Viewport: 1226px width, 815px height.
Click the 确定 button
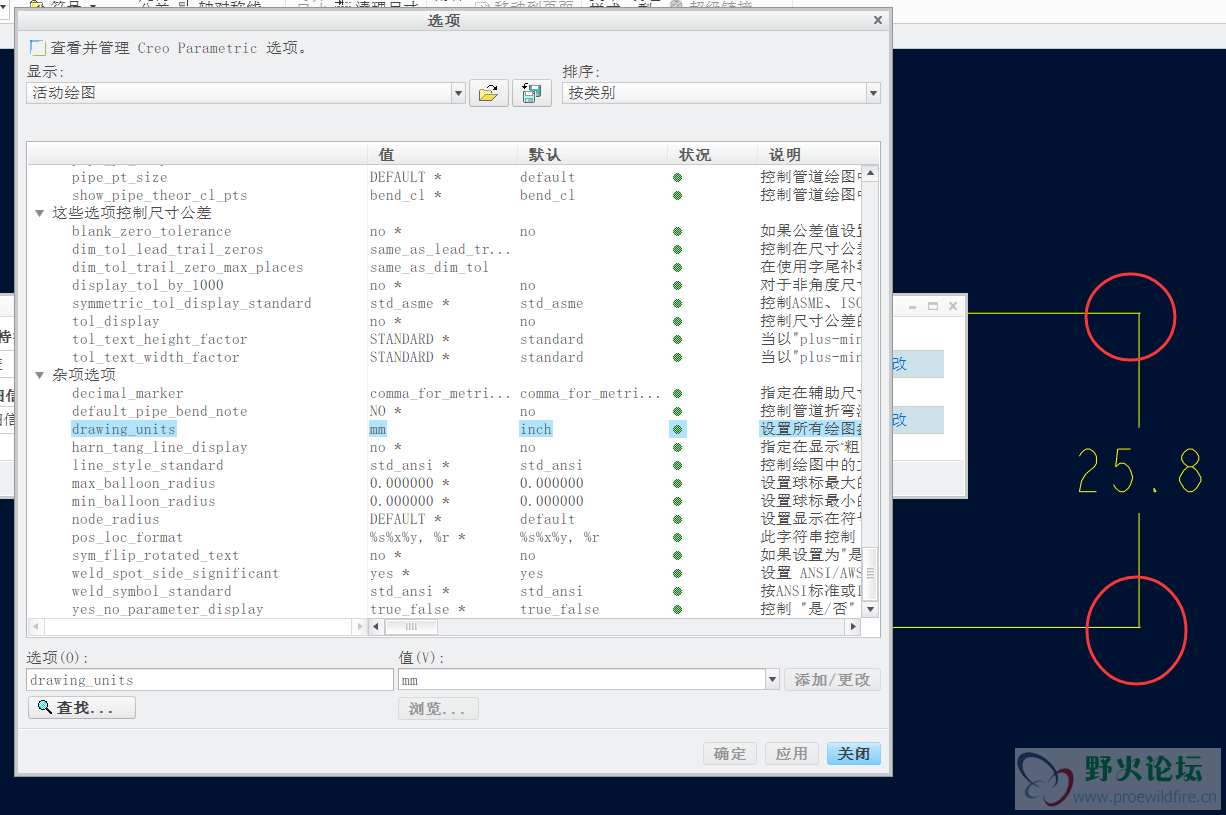[x=730, y=754]
